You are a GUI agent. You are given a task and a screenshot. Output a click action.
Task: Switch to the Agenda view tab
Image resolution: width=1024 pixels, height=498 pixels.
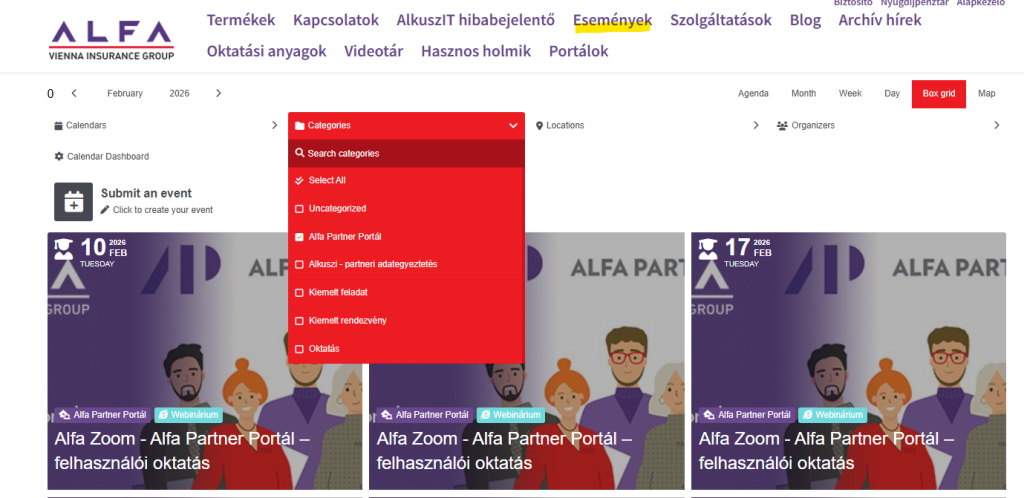[753, 93]
